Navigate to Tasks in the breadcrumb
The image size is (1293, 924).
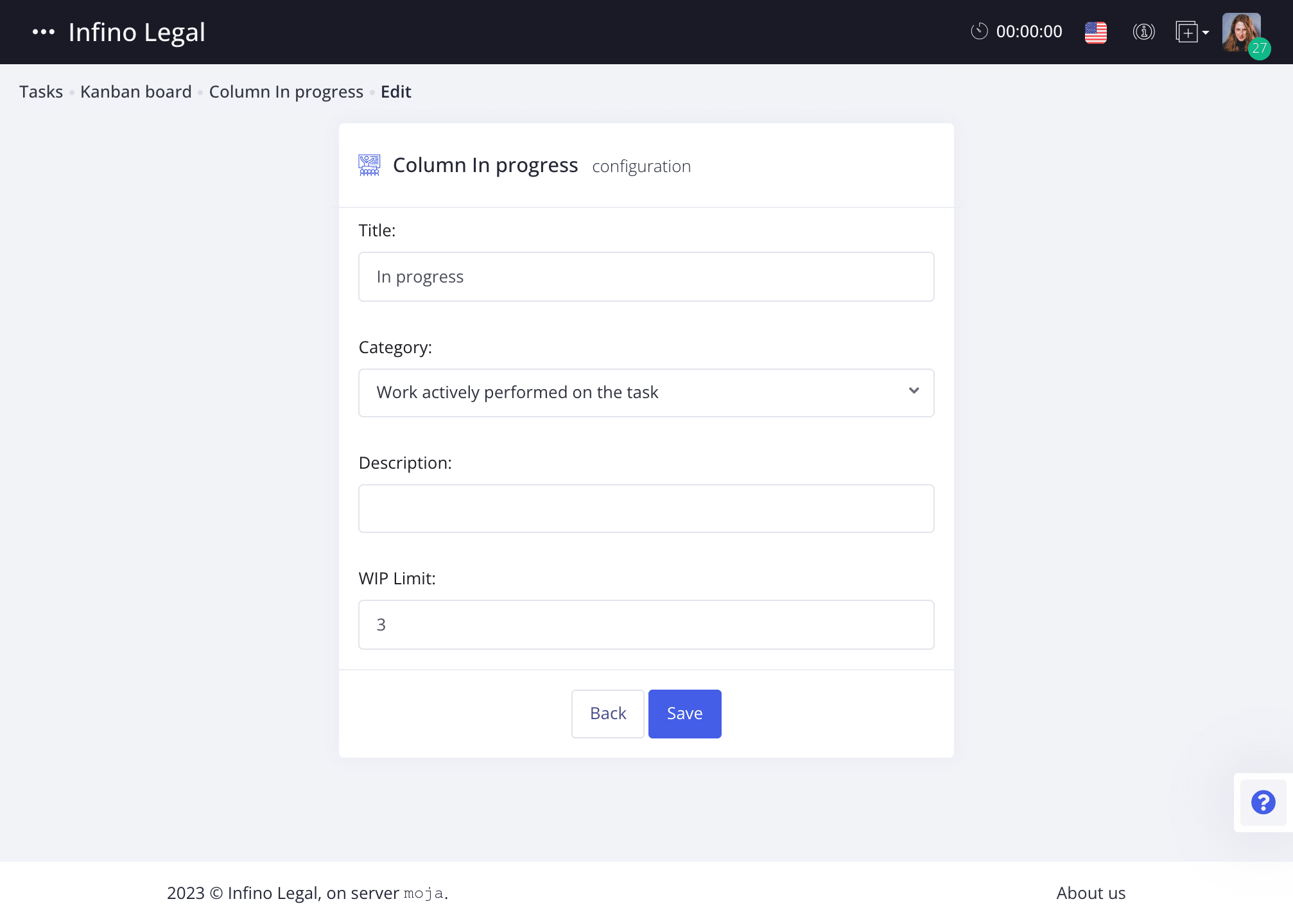40,91
